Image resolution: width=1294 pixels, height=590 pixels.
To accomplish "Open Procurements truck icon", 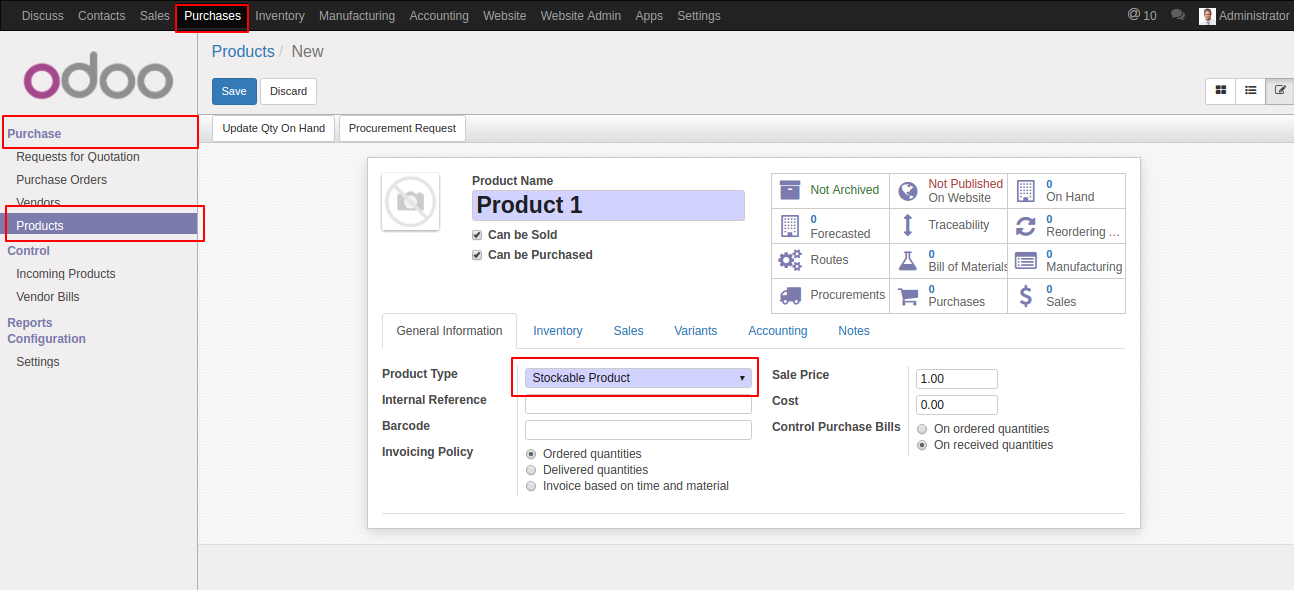I will [x=790, y=295].
